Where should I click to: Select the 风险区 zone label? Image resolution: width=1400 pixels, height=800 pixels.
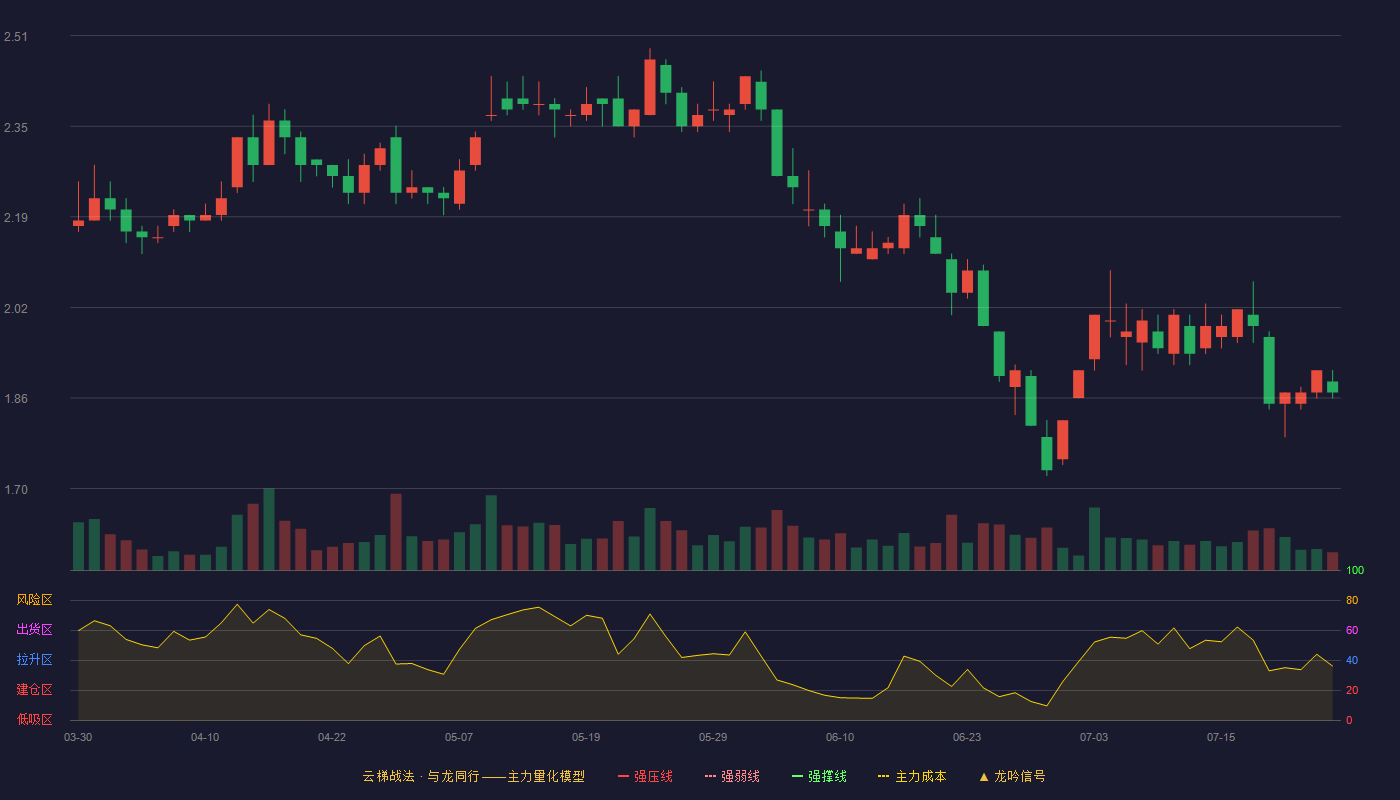[x=34, y=600]
